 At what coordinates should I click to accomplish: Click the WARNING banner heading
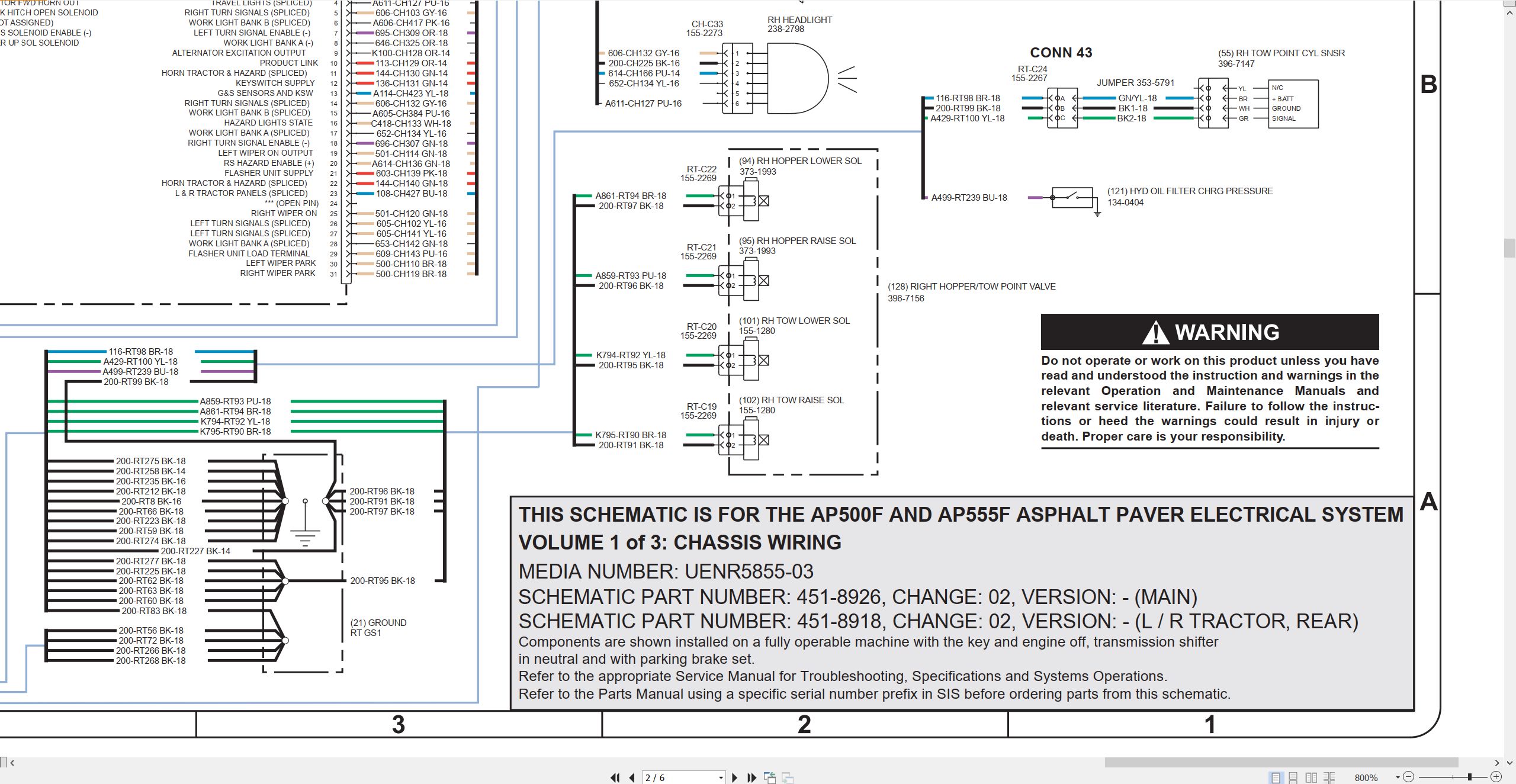pos(1210,332)
